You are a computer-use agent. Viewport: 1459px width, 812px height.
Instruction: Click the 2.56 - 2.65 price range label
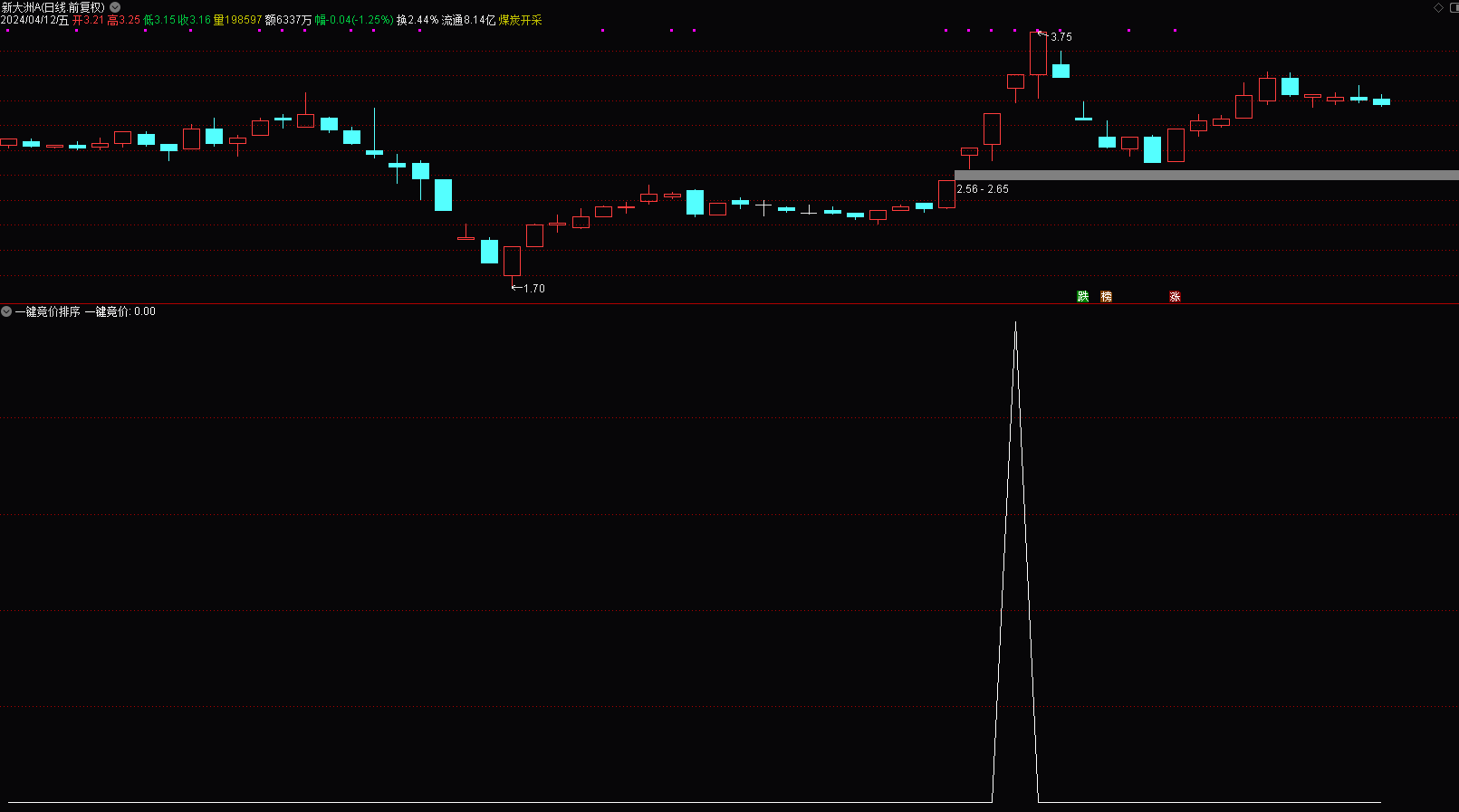(x=983, y=189)
